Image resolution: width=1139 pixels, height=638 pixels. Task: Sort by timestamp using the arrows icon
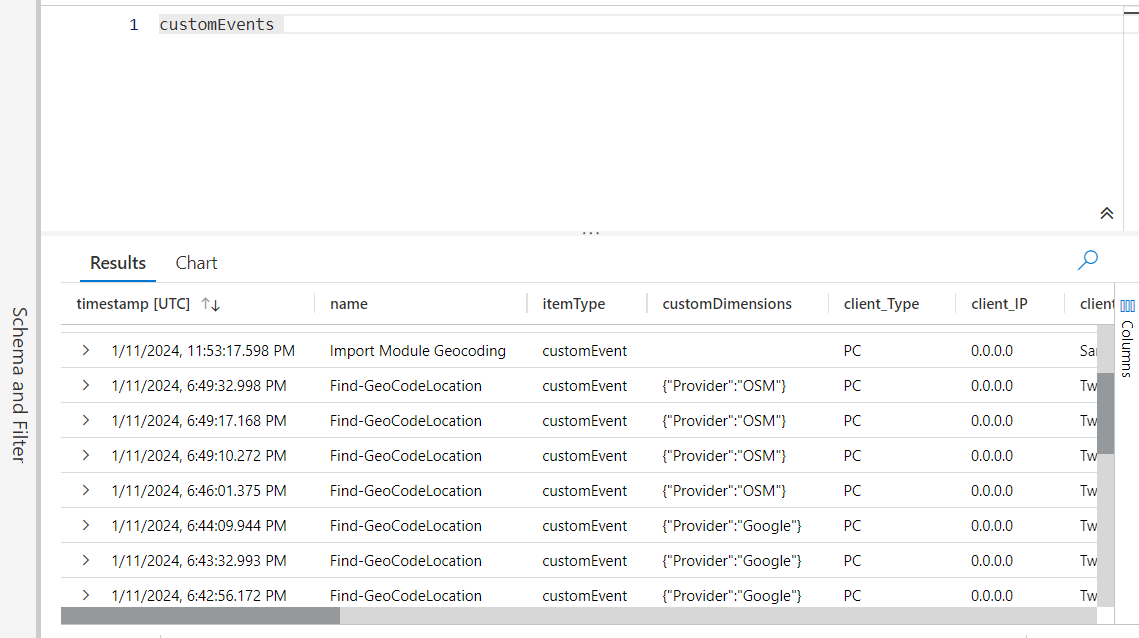point(211,304)
